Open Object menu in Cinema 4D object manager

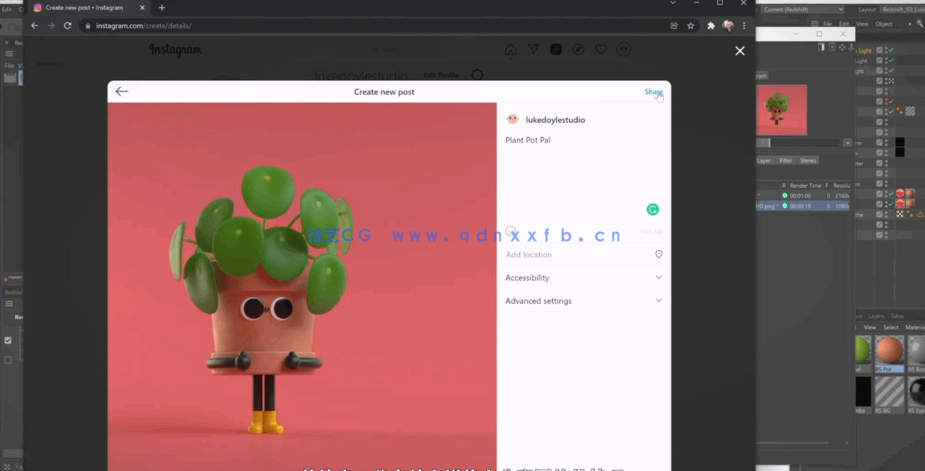coord(884,24)
